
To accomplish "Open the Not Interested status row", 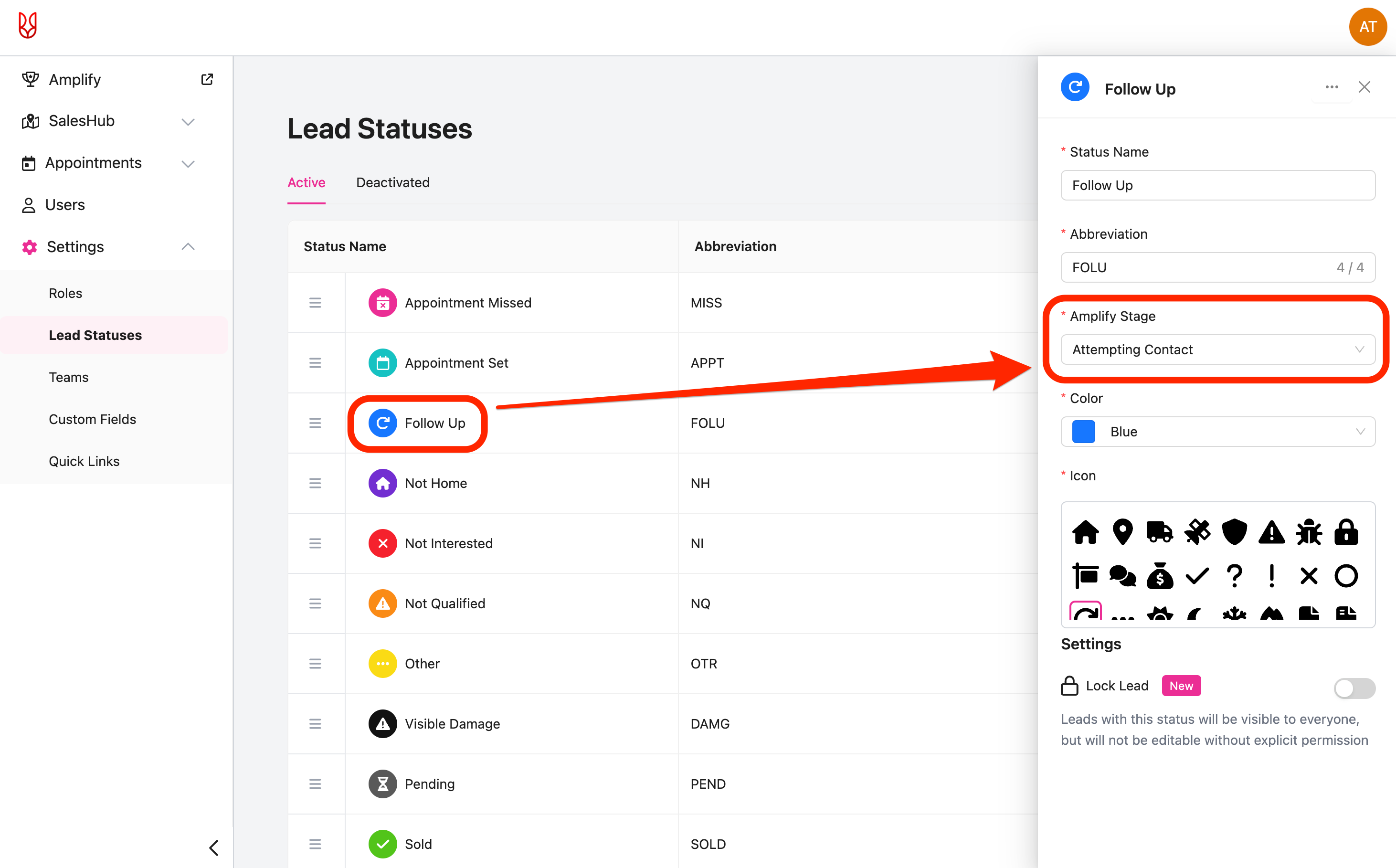I will pos(448,543).
